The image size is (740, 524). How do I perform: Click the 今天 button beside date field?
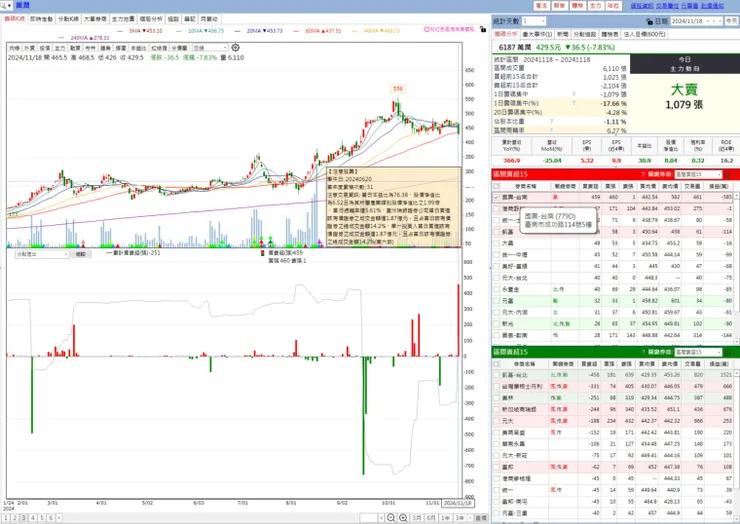[x=731, y=21]
